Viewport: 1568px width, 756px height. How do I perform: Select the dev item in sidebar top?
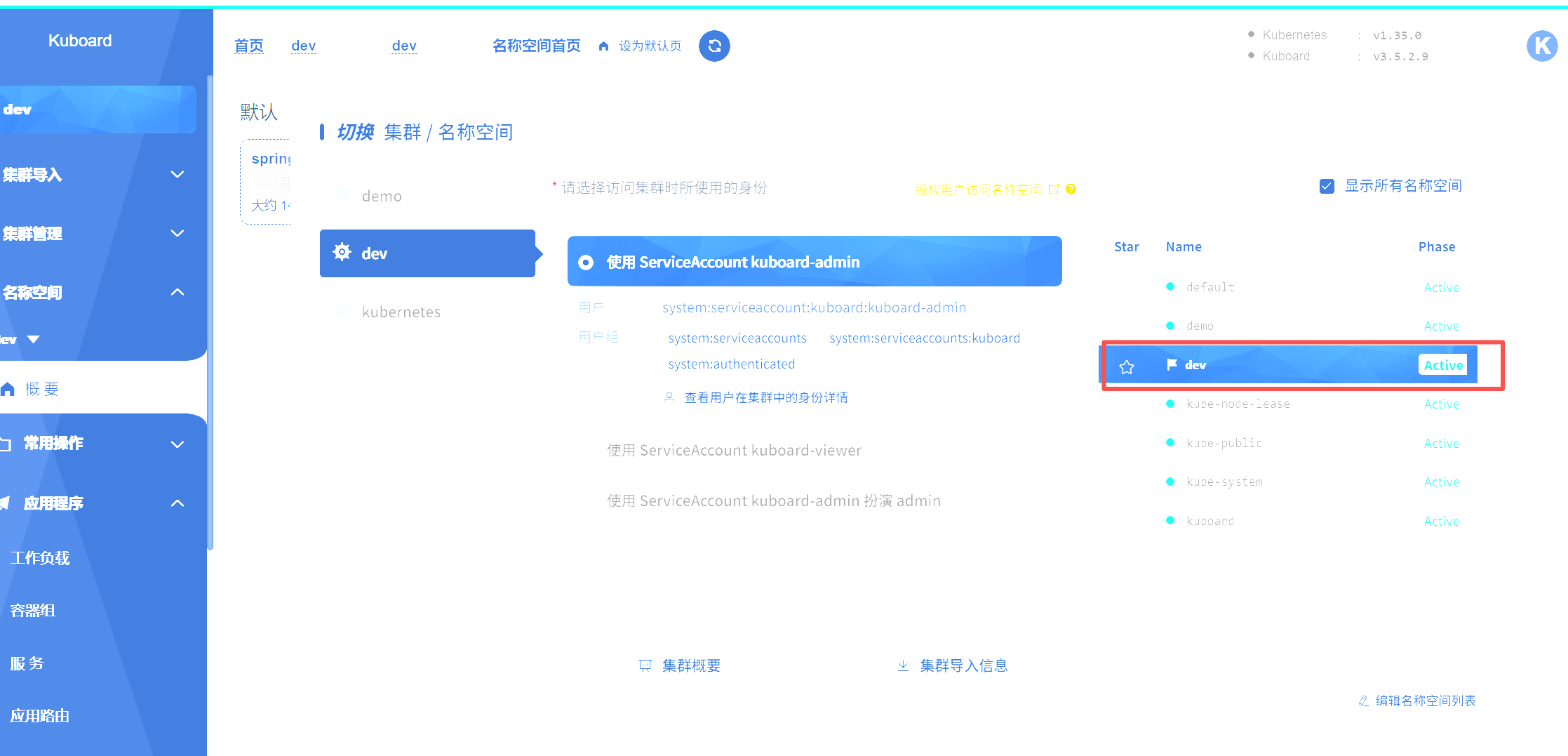click(x=98, y=110)
